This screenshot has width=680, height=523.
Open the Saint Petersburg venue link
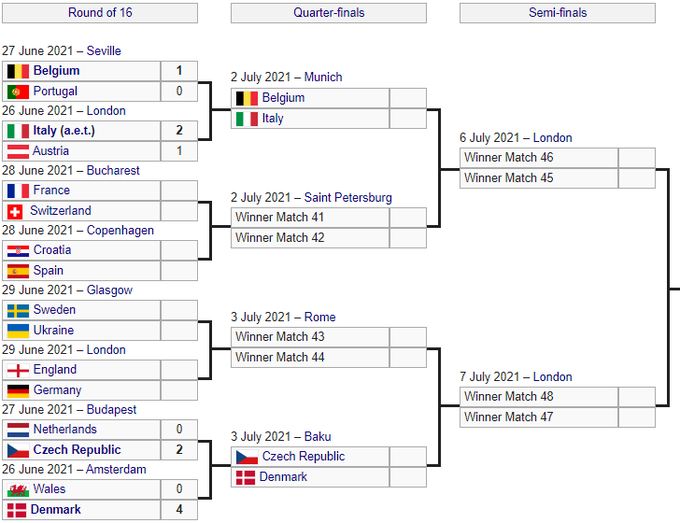348,197
